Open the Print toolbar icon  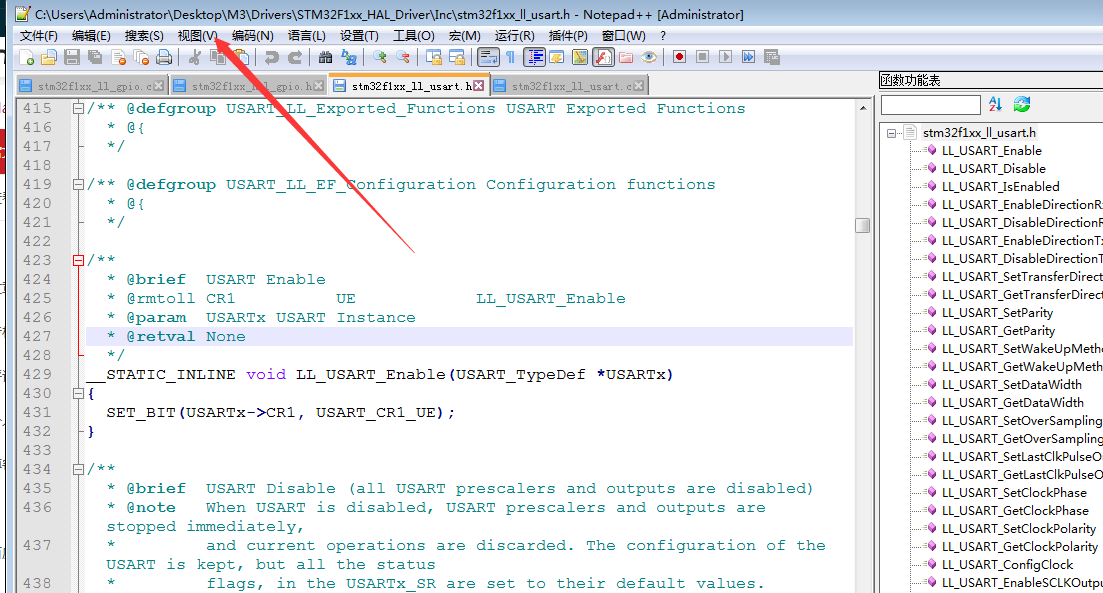pos(163,57)
